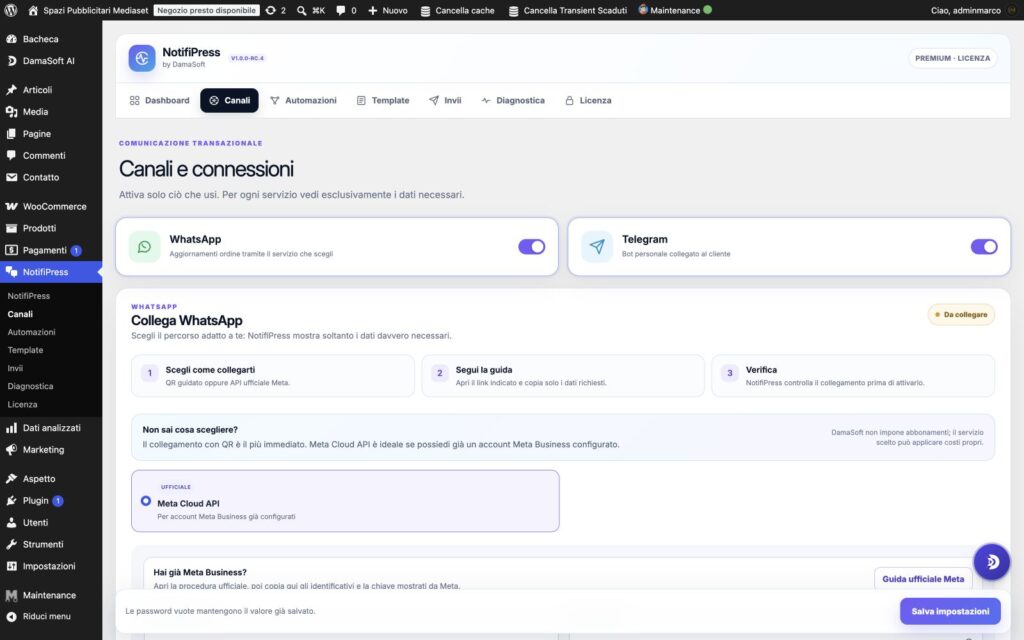Switch to the Invii tab
The image size is (1024, 640).
click(x=445, y=101)
